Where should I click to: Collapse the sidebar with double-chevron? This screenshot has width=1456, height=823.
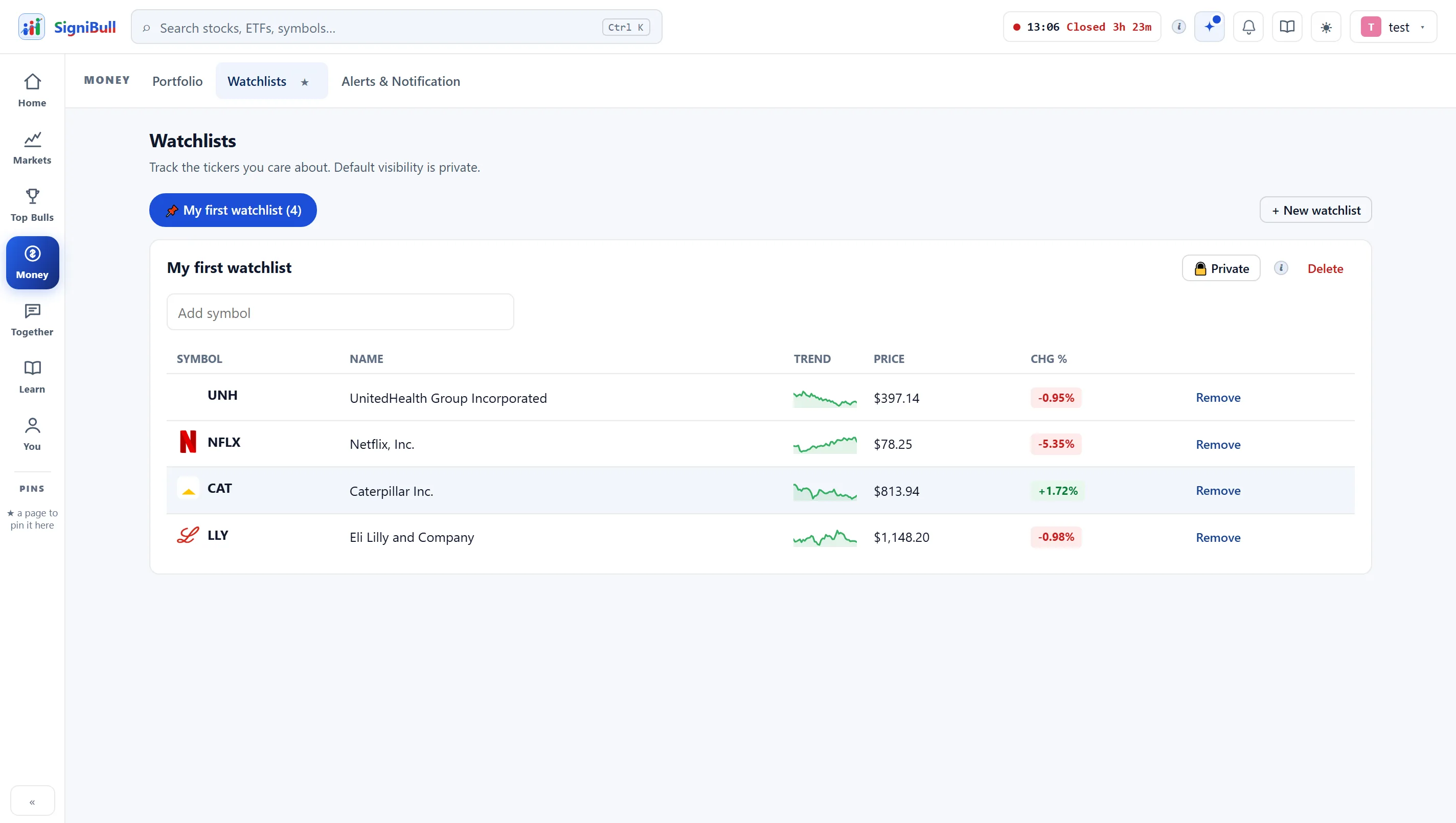[x=32, y=801]
